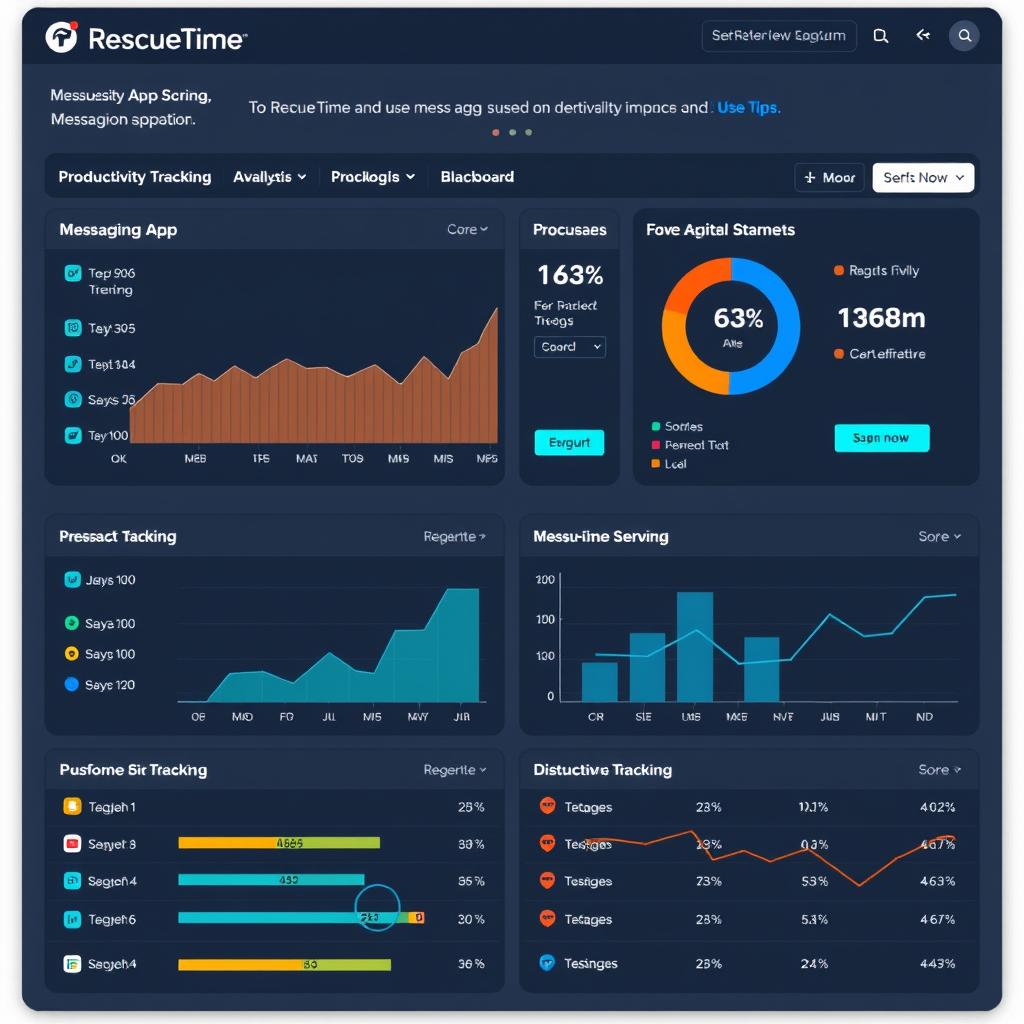The image size is (1024, 1024).
Task: Open the Core dropdown in Messaging App
Action: pyautogui.click(x=467, y=229)
